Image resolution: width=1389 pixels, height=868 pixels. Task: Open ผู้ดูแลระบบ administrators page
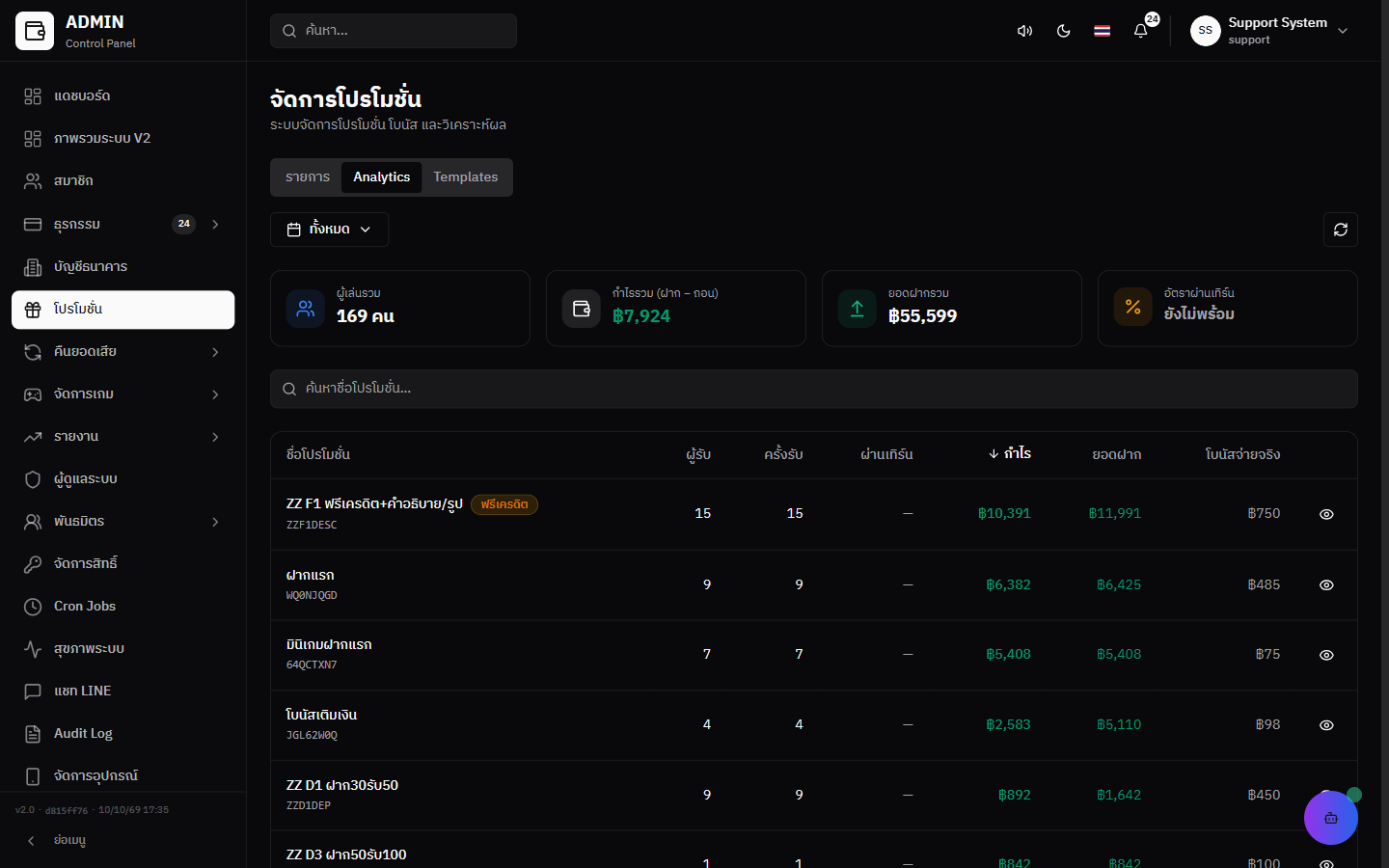(x=123, y=479)
